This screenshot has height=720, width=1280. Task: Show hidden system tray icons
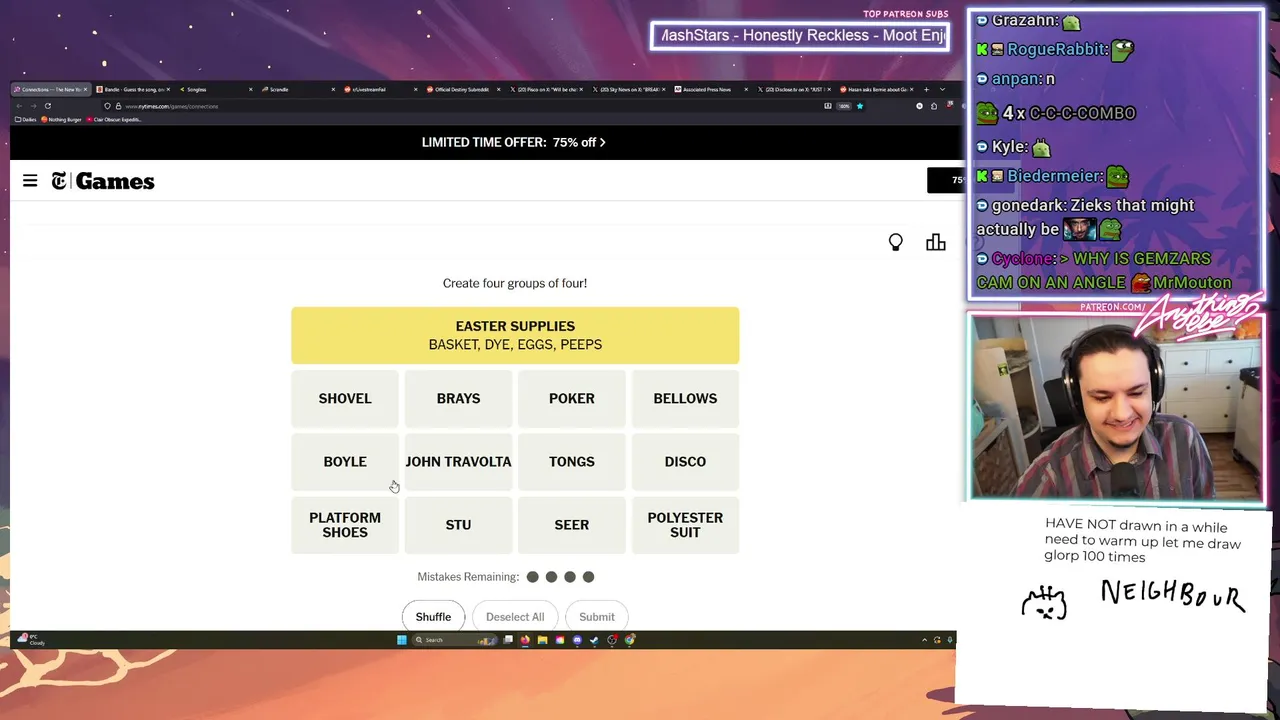click(925, 640)
